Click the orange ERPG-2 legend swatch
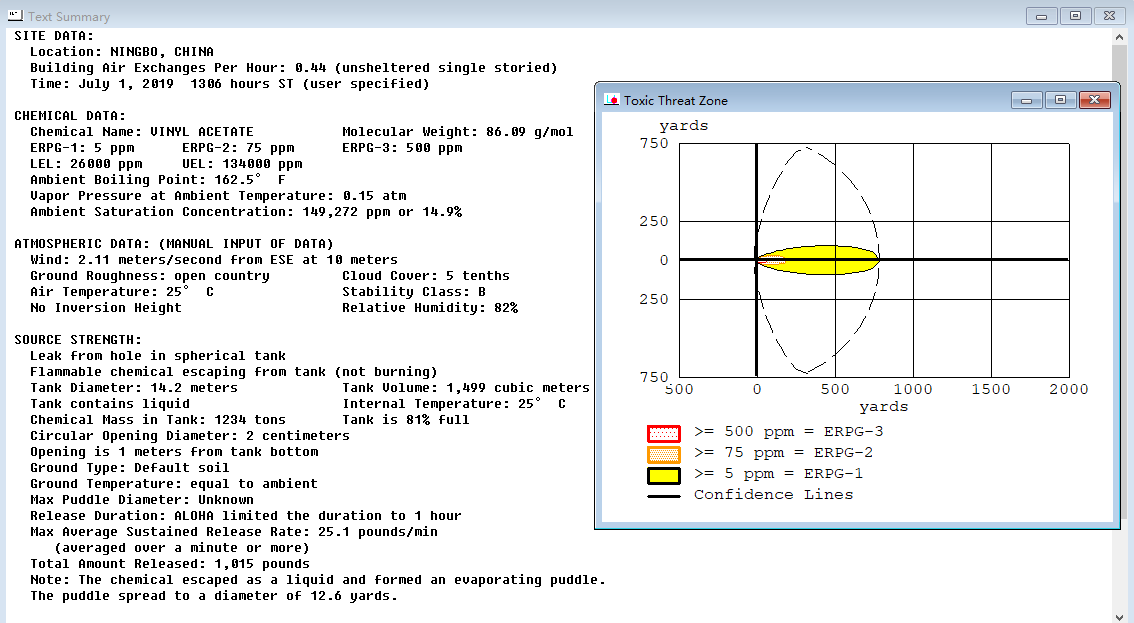 (x=664, y=454)
